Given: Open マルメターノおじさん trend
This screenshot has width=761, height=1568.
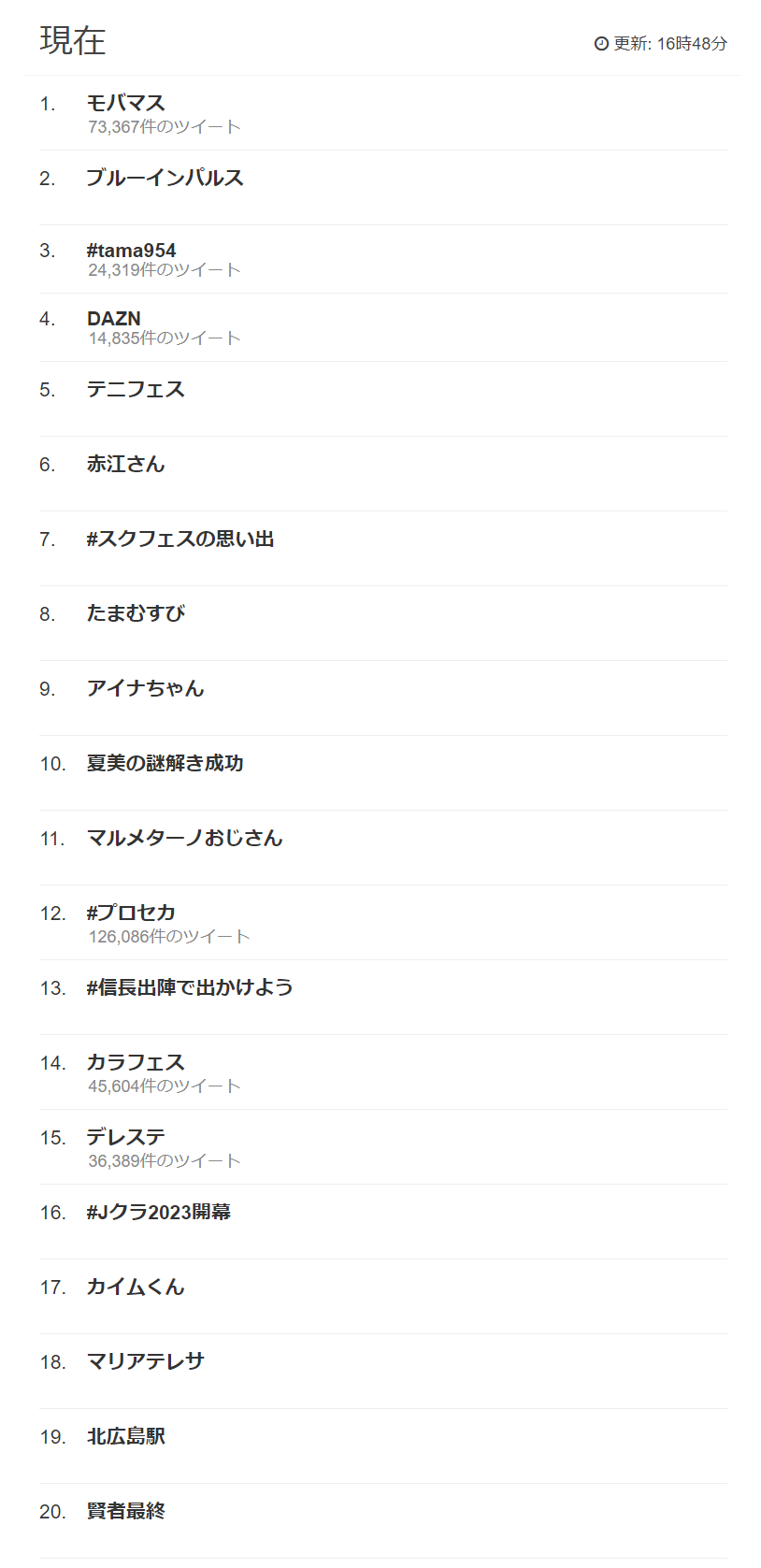Looking at the screenshot, I should pyautogui.click(x=184, y=838).
